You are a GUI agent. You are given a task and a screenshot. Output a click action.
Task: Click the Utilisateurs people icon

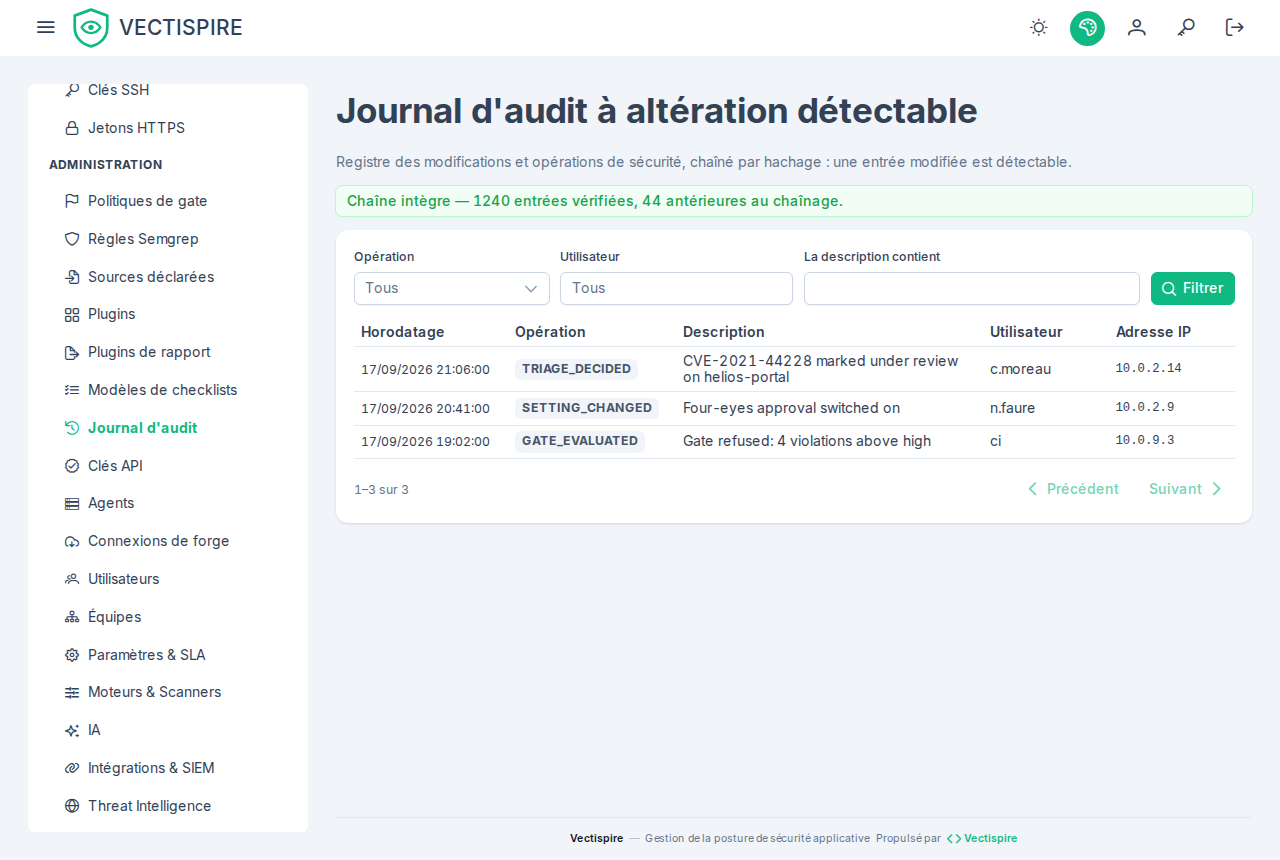point(72,579)
